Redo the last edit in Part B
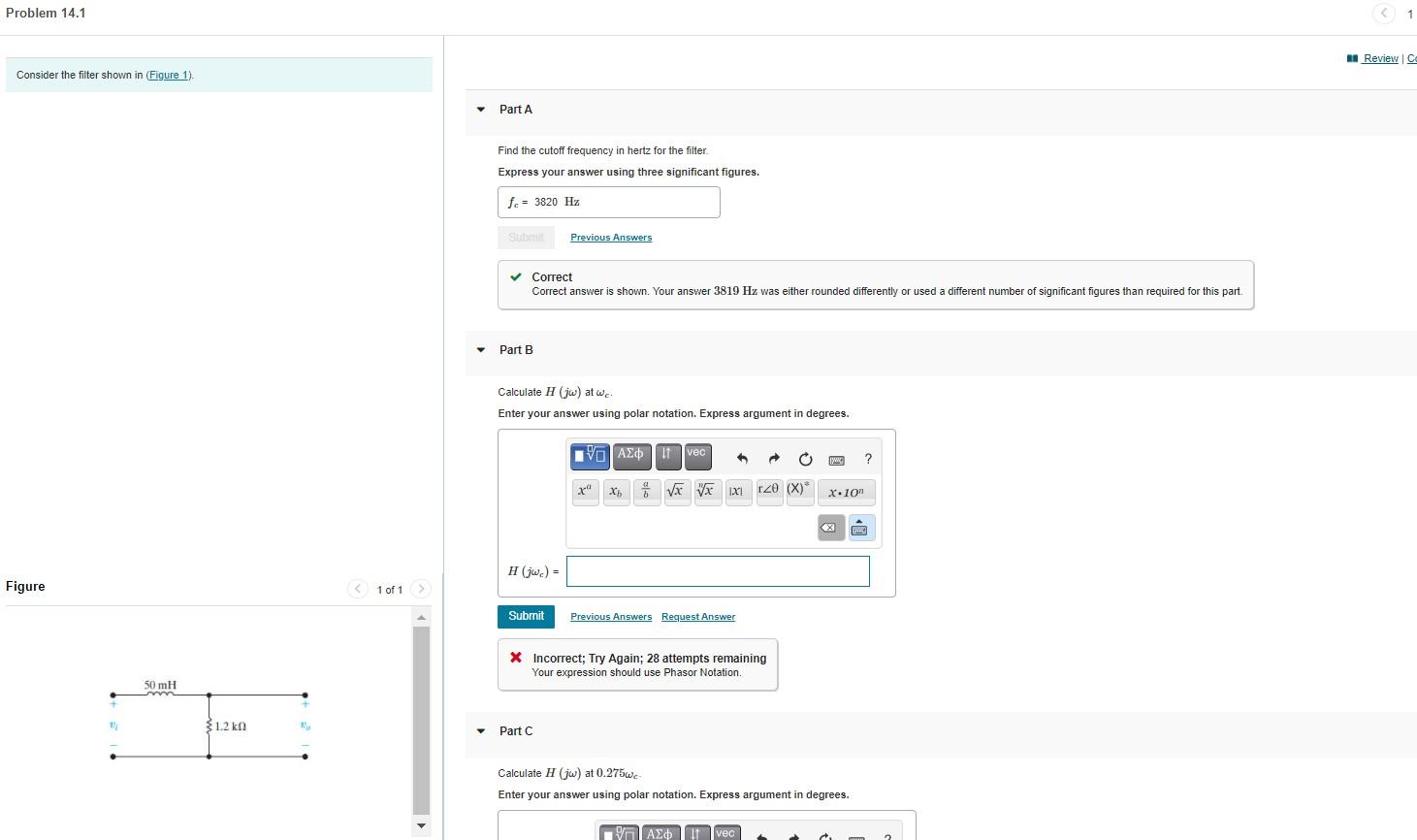Image resolution: width=1417 pixels, height=840 pixels. [x=774, y=459]
